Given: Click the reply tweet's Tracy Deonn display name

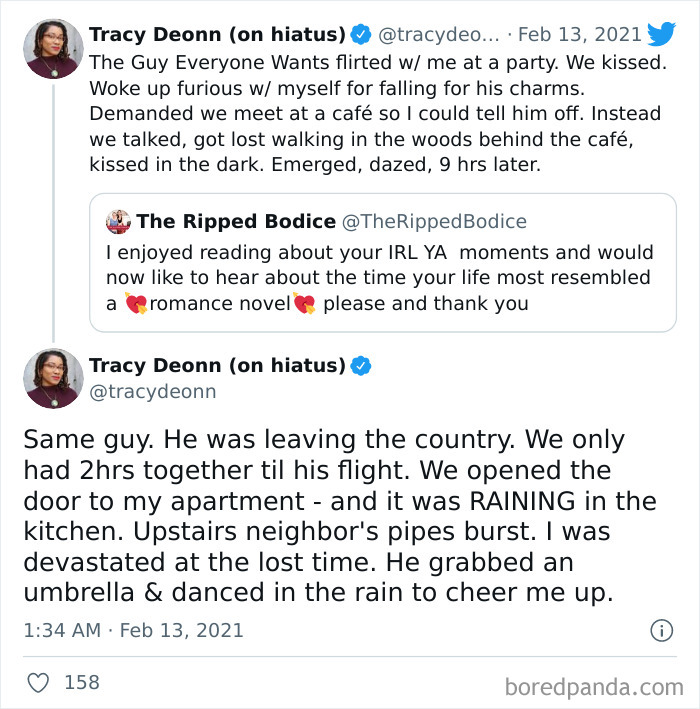Looking at the screenshot, I should (217, 366).
